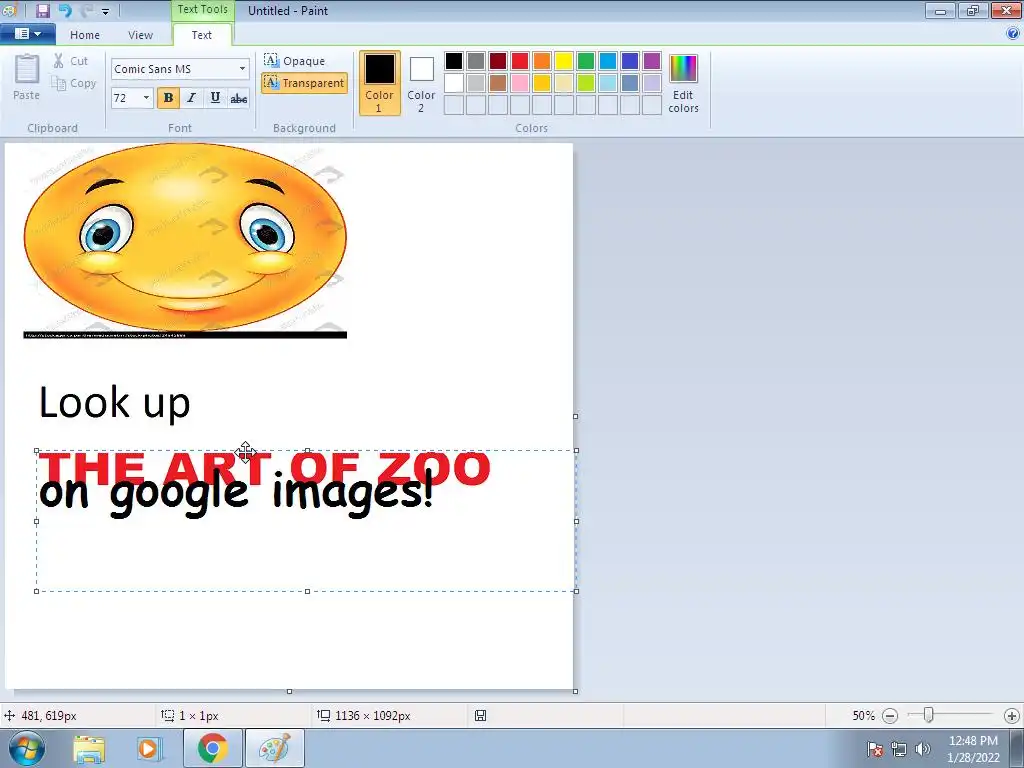Click the network tray icon
The width and height of the screenshot is (1024, 768).
click(x=899, y=749)
